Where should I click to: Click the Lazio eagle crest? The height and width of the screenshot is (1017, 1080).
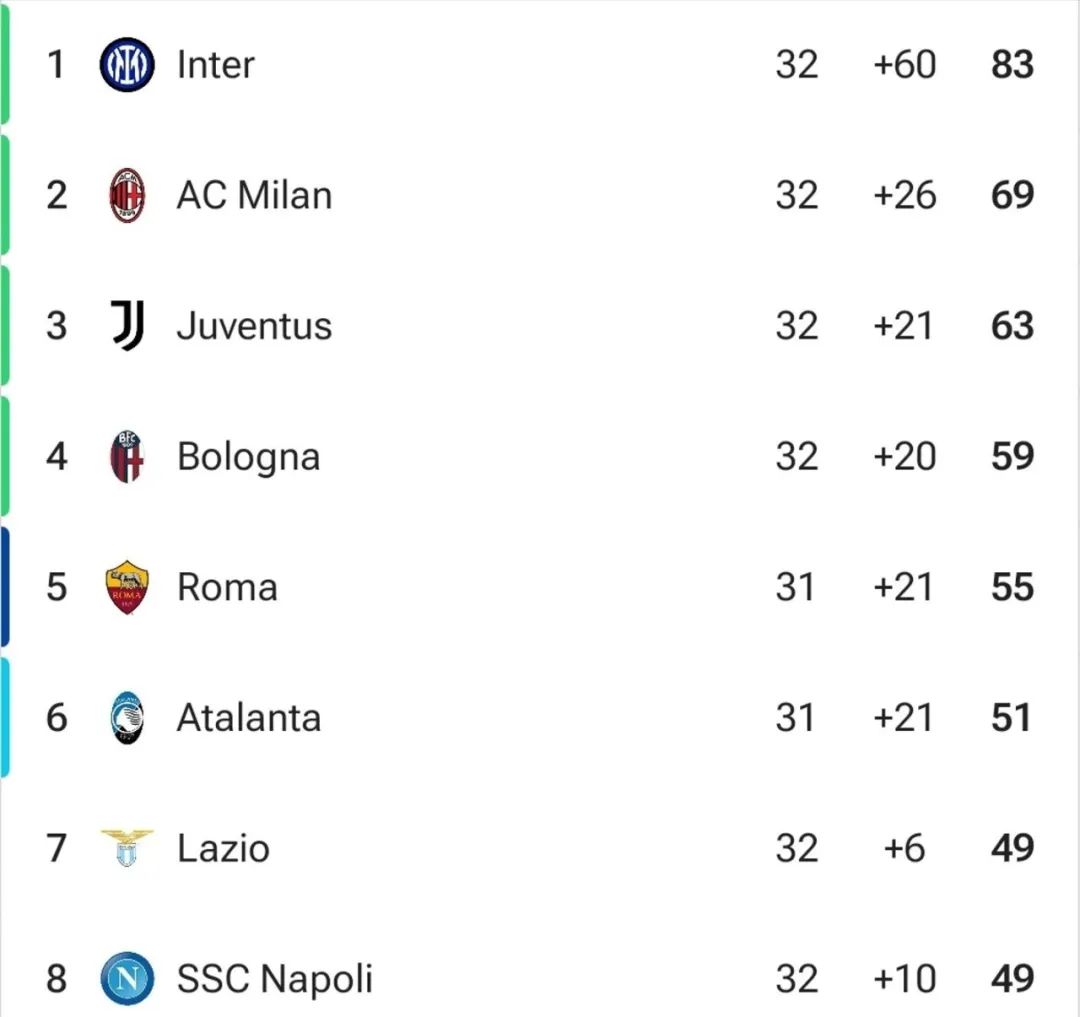[x=127, y=848]
